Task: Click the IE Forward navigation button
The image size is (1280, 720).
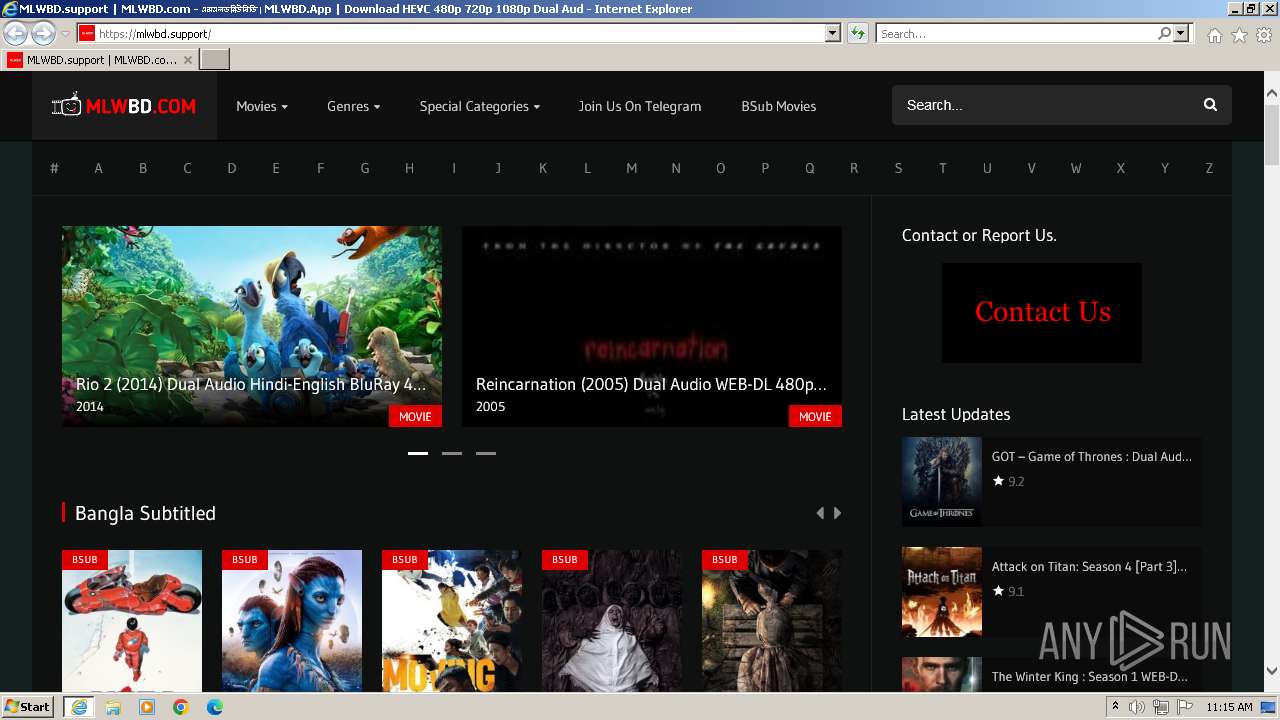Action: pos(43,34)
